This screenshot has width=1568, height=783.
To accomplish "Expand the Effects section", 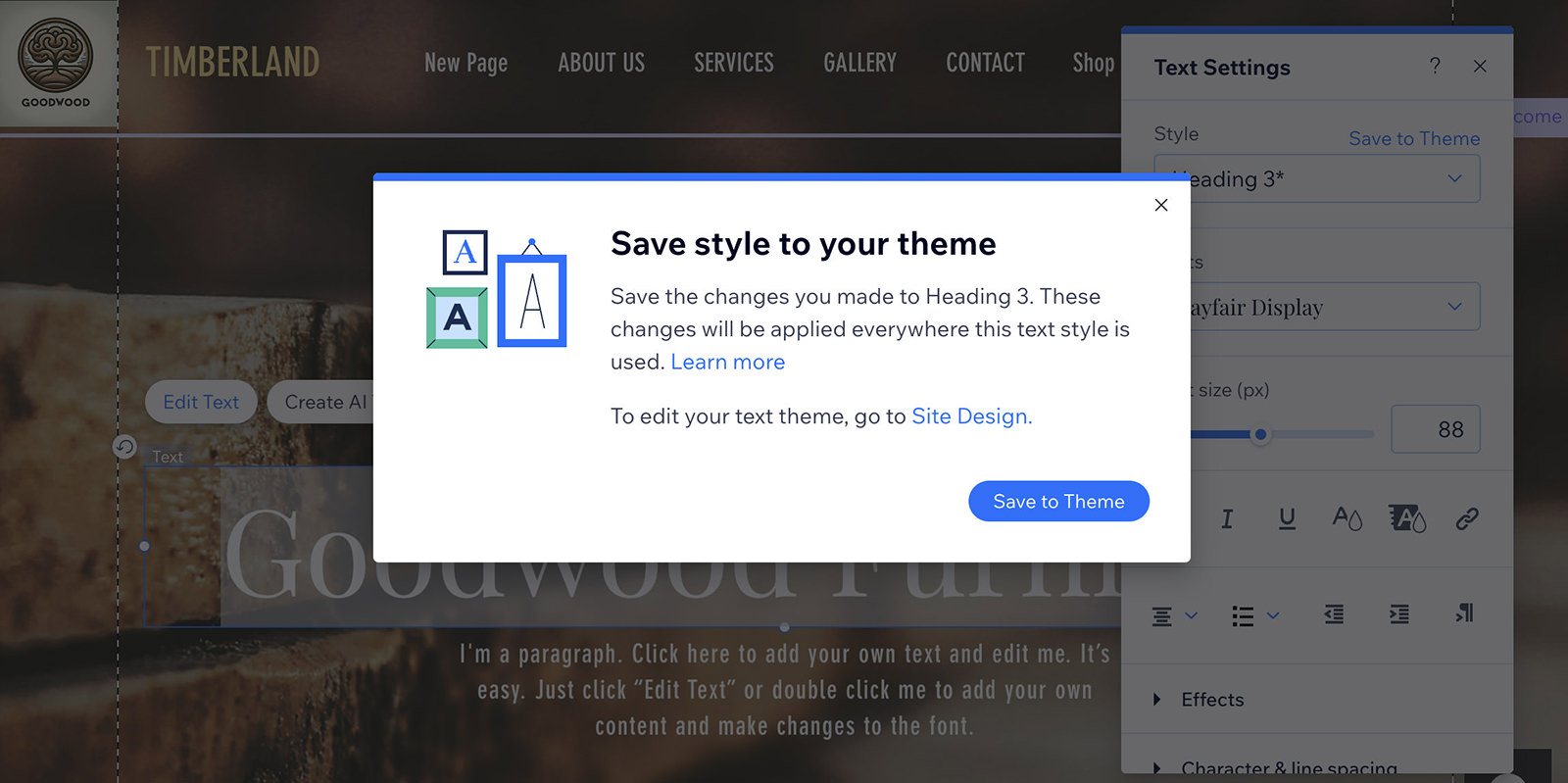I will [x=1317, y=699].
